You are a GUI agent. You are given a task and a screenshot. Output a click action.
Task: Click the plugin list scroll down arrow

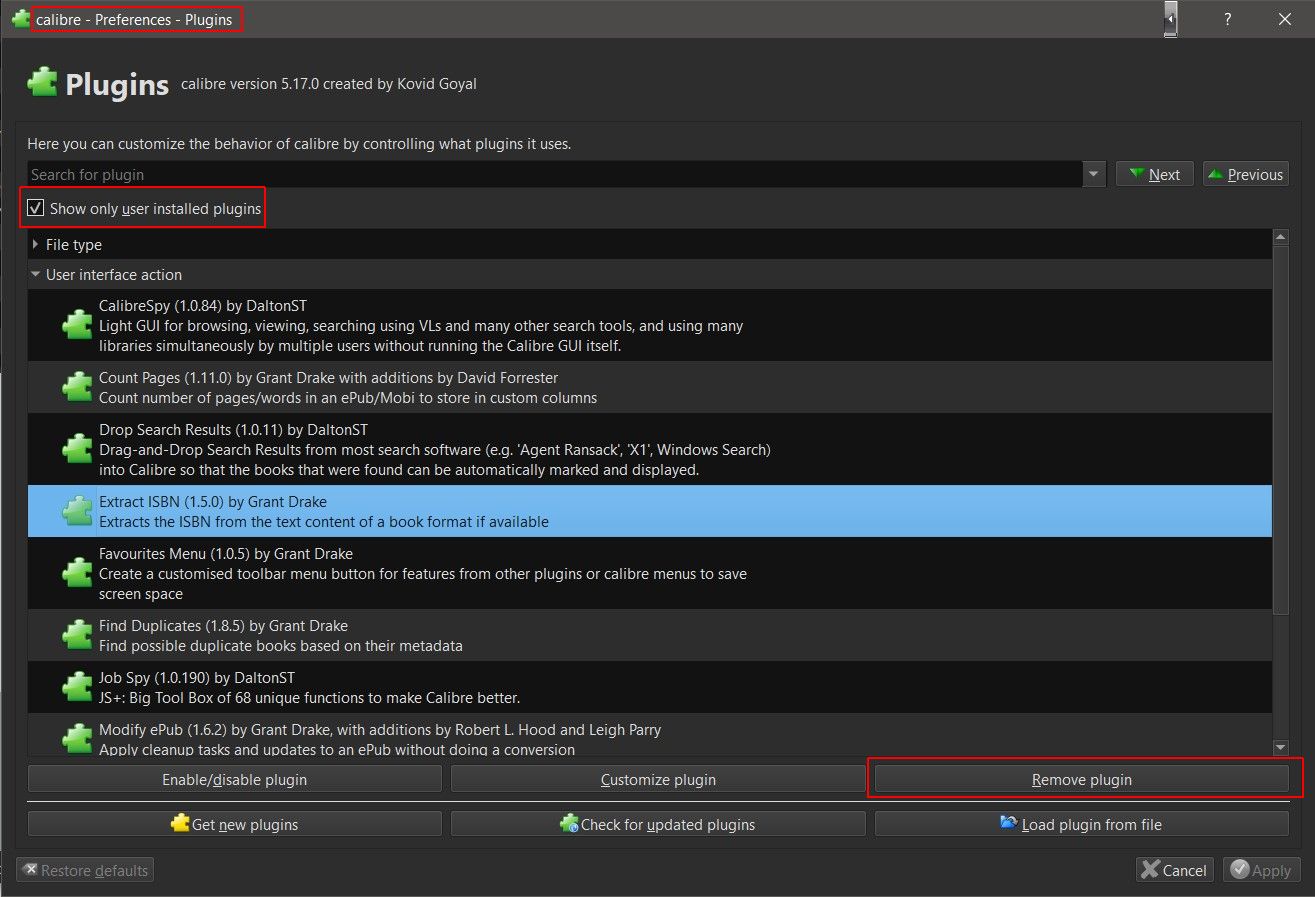click(x=1280, y=748)
